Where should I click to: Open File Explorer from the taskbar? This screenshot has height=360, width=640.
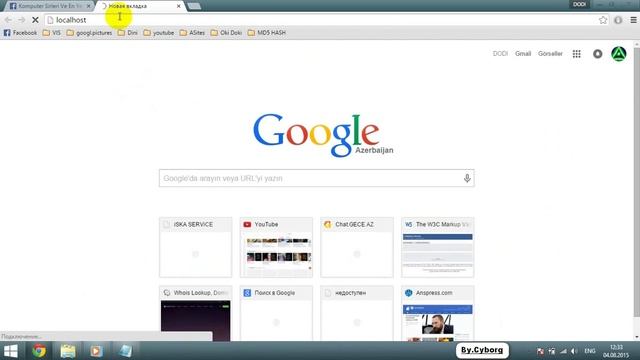pyautogui.click(x=68, y=351)
